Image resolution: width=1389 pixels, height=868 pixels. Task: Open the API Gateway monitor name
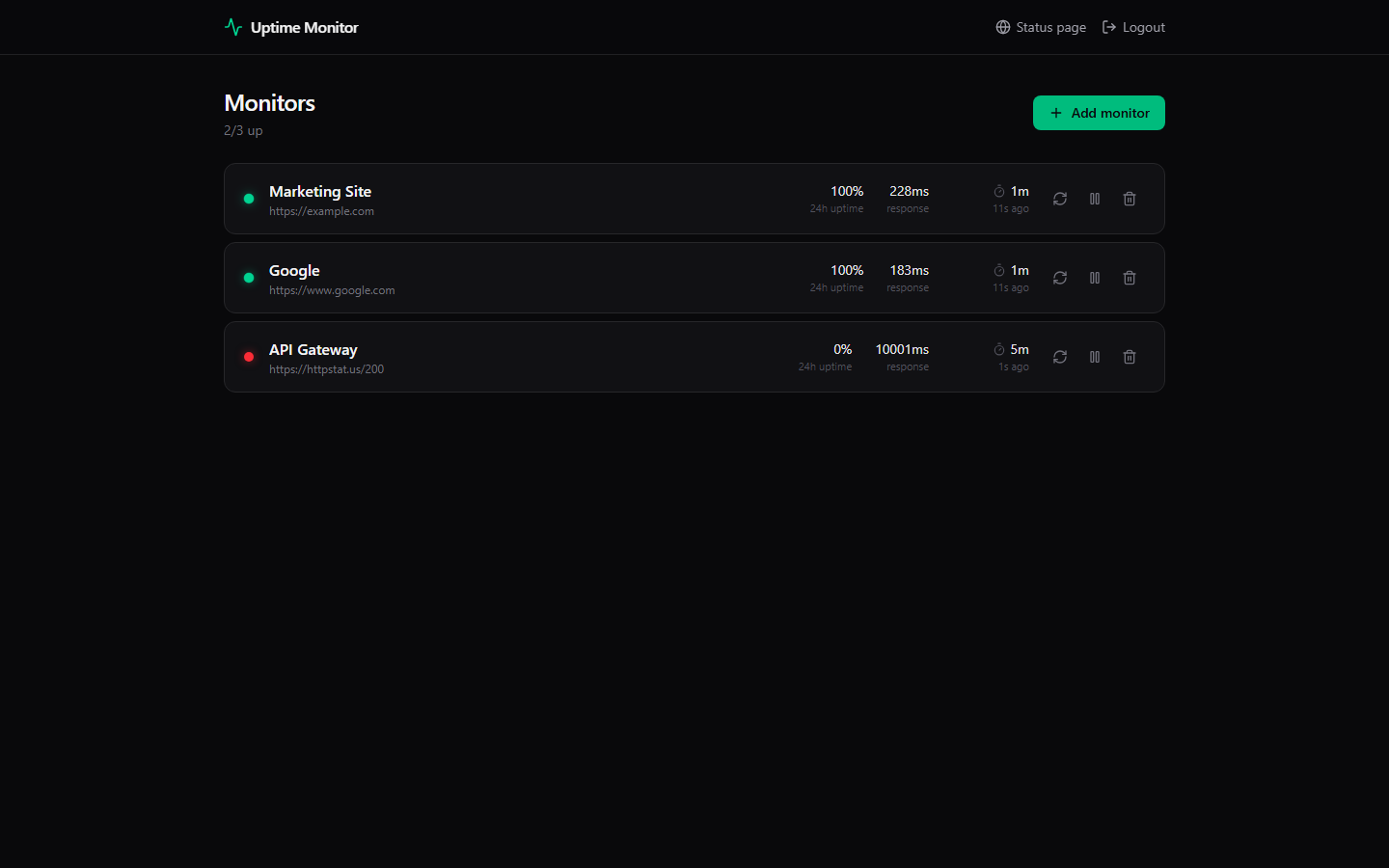313,349
